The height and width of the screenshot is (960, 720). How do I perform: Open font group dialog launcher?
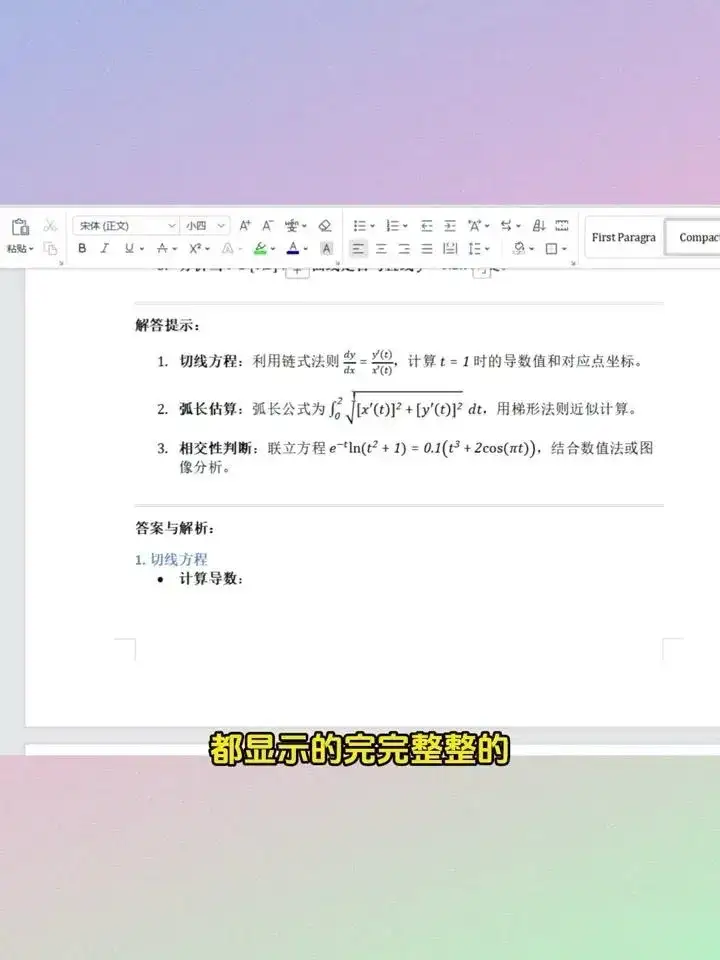click(x=337, y=263)
